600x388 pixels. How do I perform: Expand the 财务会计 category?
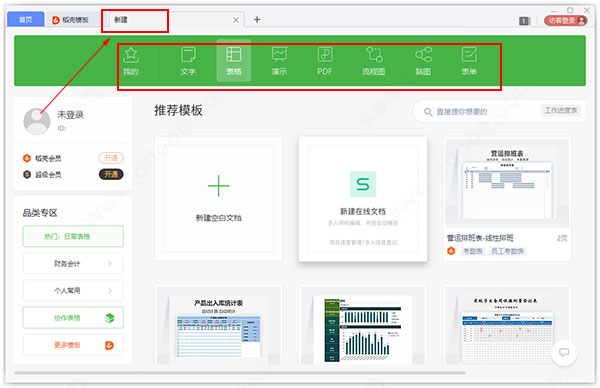73,263
